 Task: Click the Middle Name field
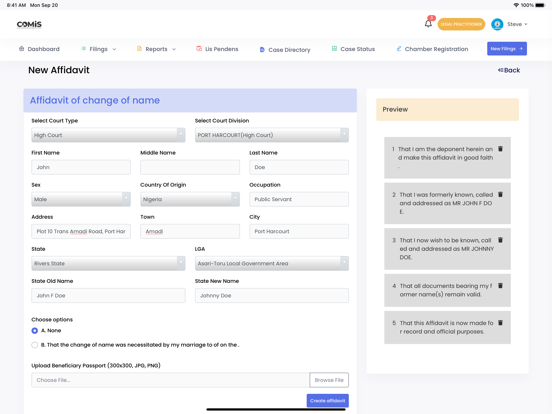tap(190, 167)
